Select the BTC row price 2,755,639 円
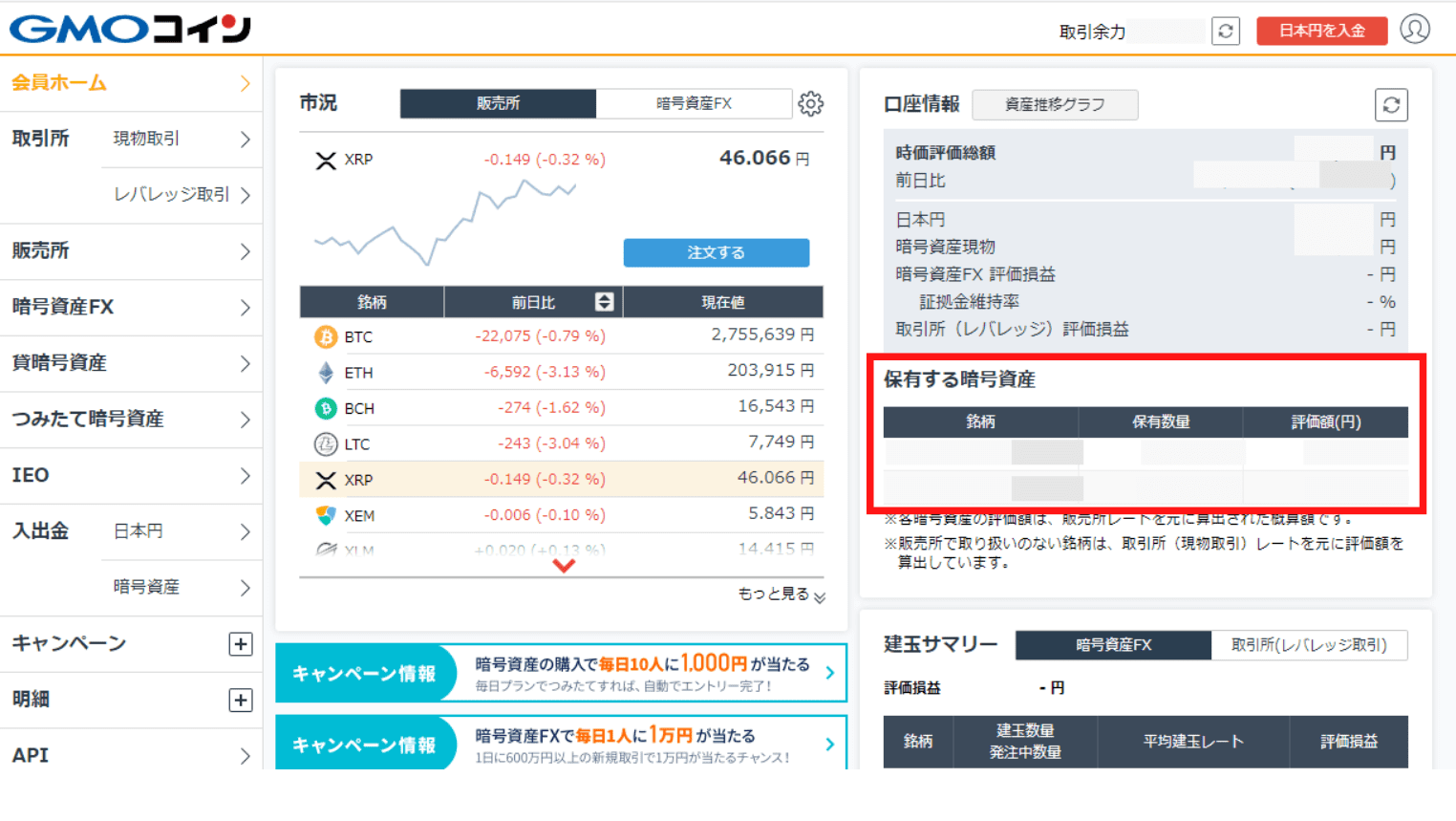The width and height of the screenshot is (1456, 821). point(762,335)
